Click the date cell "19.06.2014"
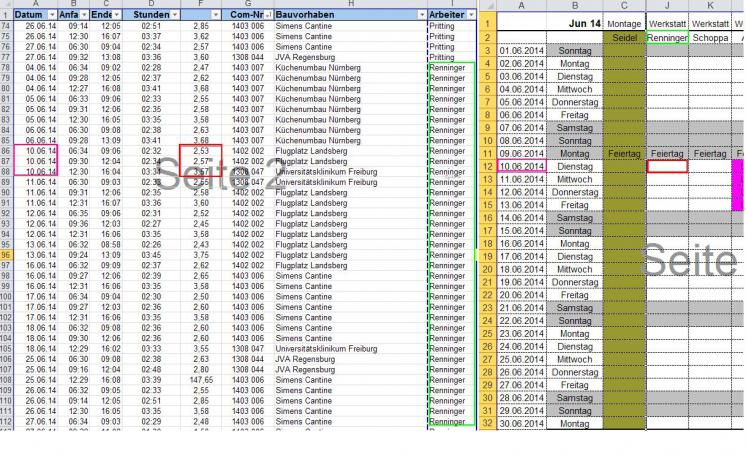Screen dimensions: 746x455 521,282
